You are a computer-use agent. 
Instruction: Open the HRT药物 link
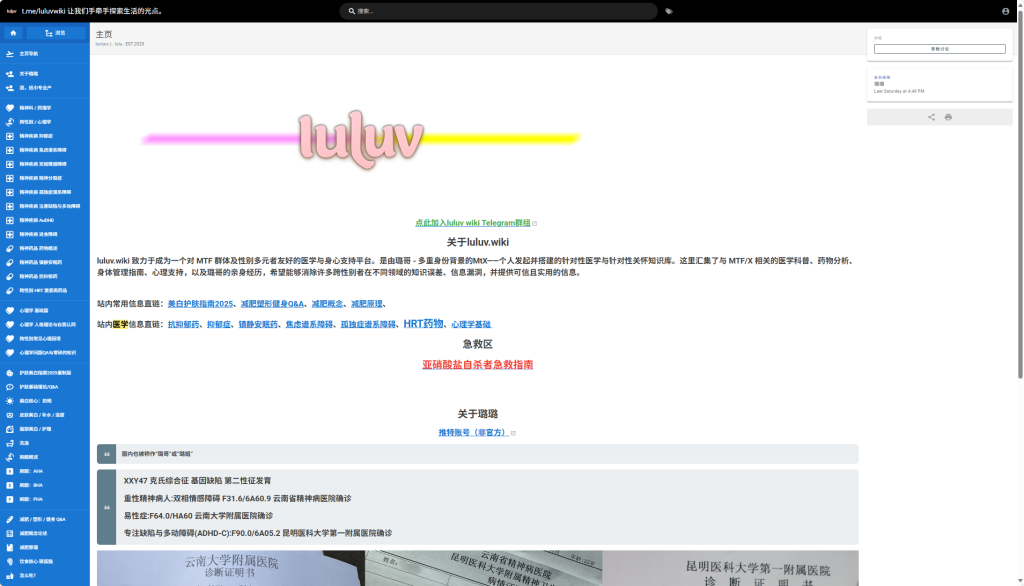(422, 324)
